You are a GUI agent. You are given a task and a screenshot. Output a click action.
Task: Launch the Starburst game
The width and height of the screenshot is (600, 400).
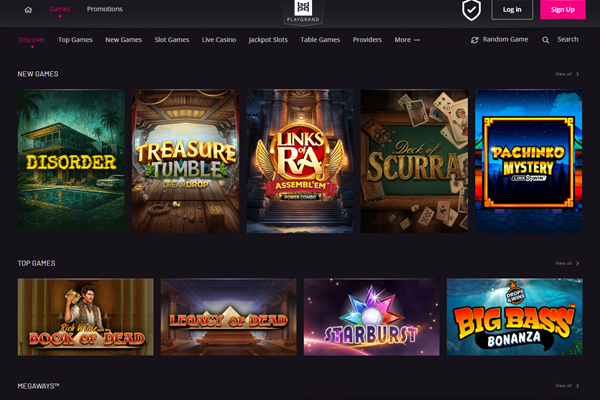(x=372, y=317)
